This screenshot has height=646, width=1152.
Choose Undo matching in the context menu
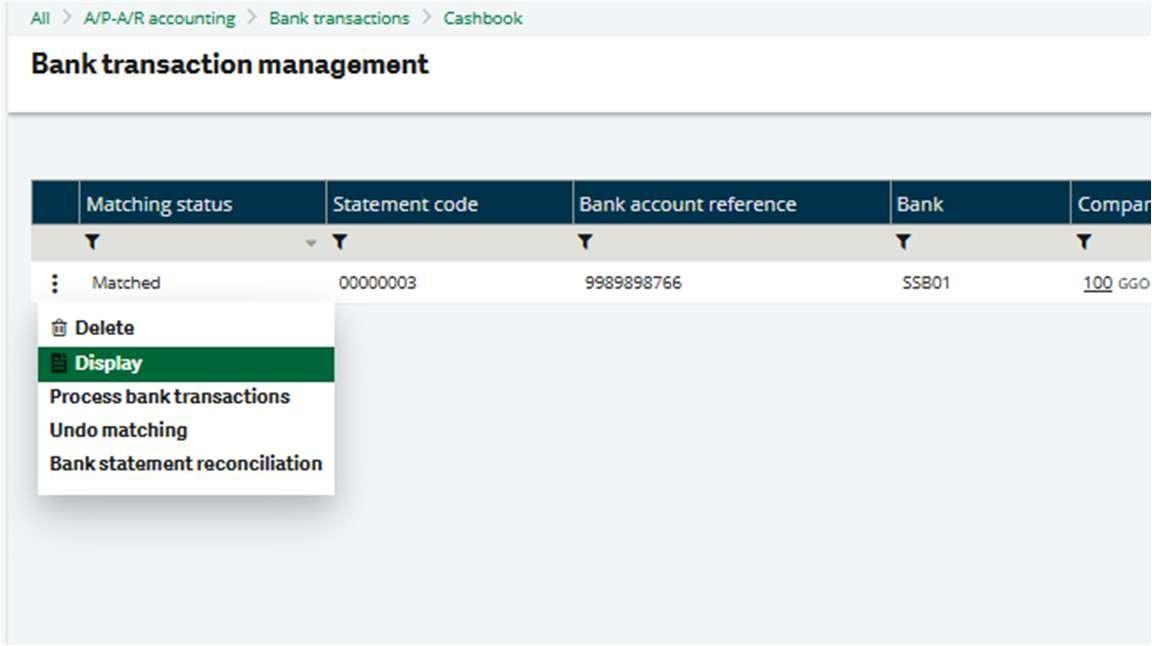coord(118,431)
